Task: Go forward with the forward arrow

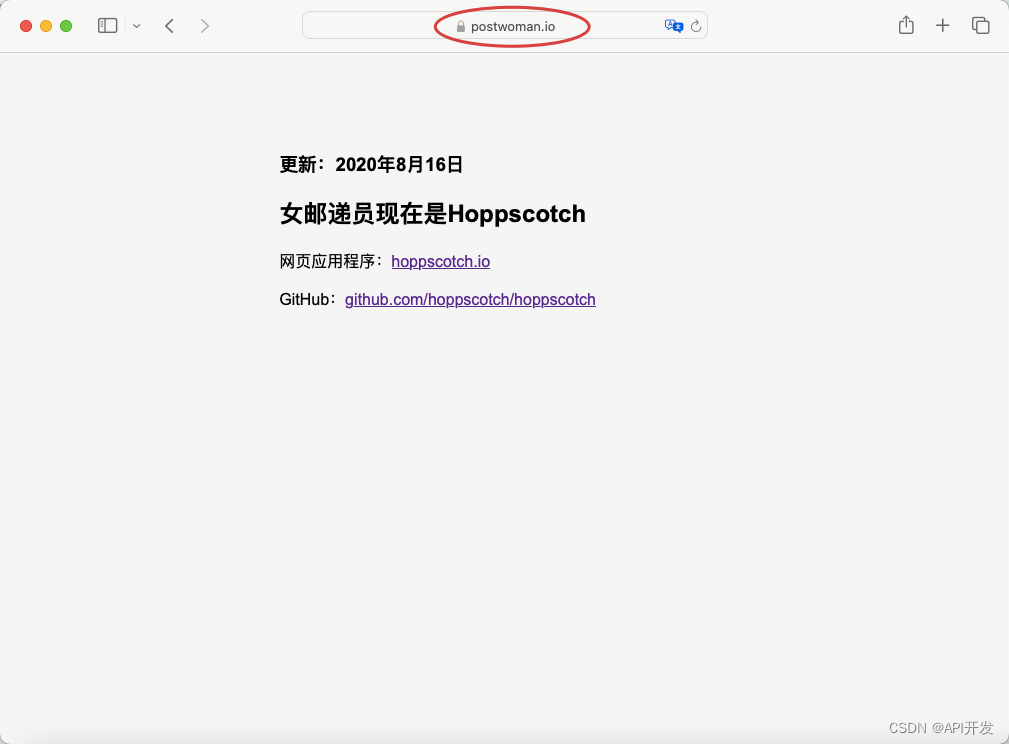Action: coord(205,26)
